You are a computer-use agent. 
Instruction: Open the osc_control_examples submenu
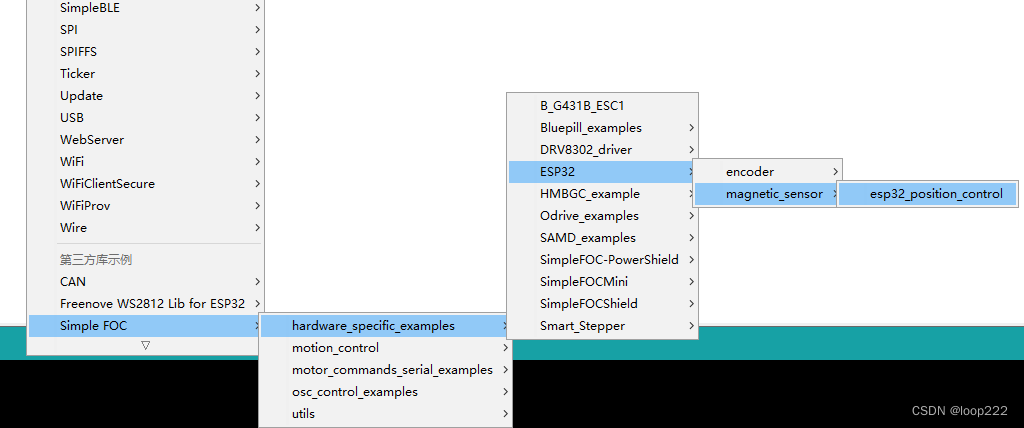(x=385, y=392)
